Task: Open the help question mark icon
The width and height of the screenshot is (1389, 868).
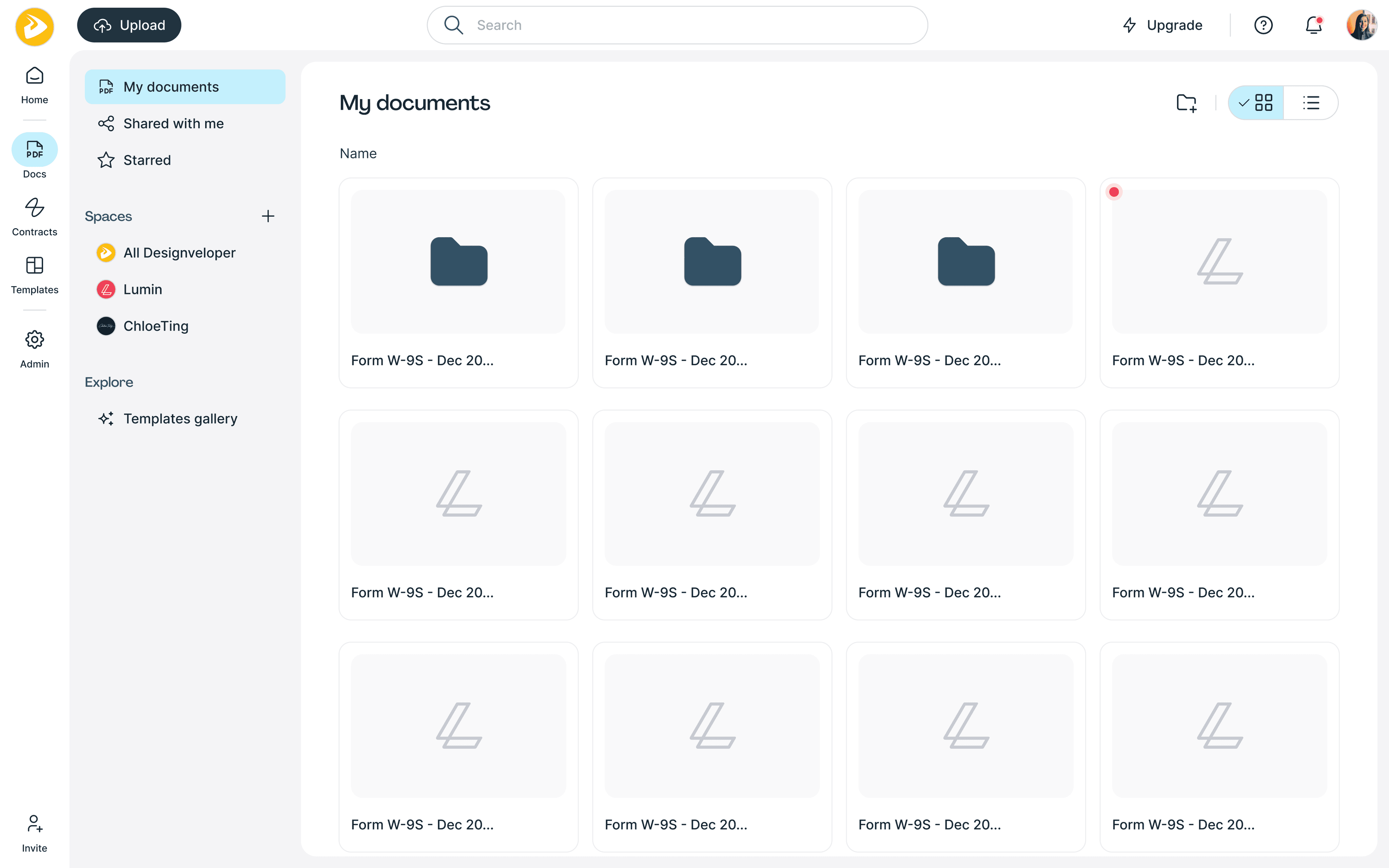Action: (x=1263, y=25)
